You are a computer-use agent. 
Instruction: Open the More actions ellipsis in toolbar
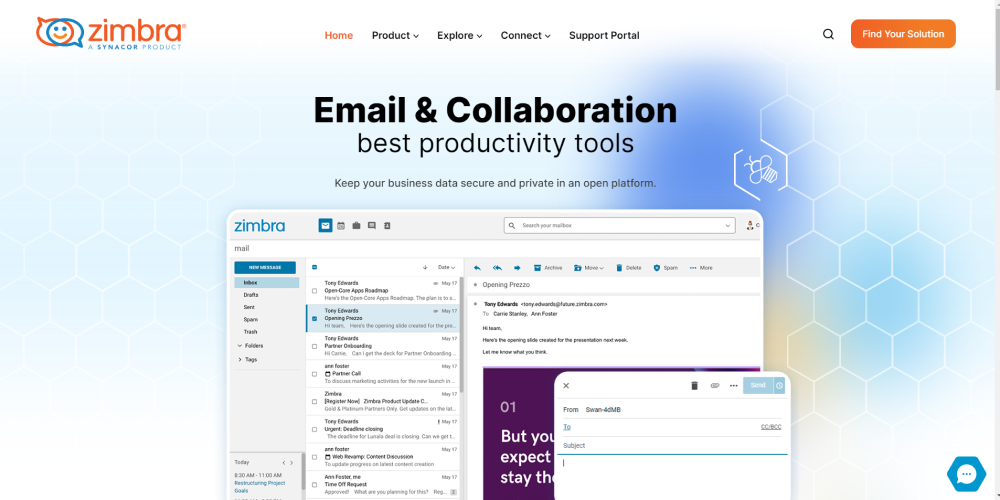[x=701, y=268]
